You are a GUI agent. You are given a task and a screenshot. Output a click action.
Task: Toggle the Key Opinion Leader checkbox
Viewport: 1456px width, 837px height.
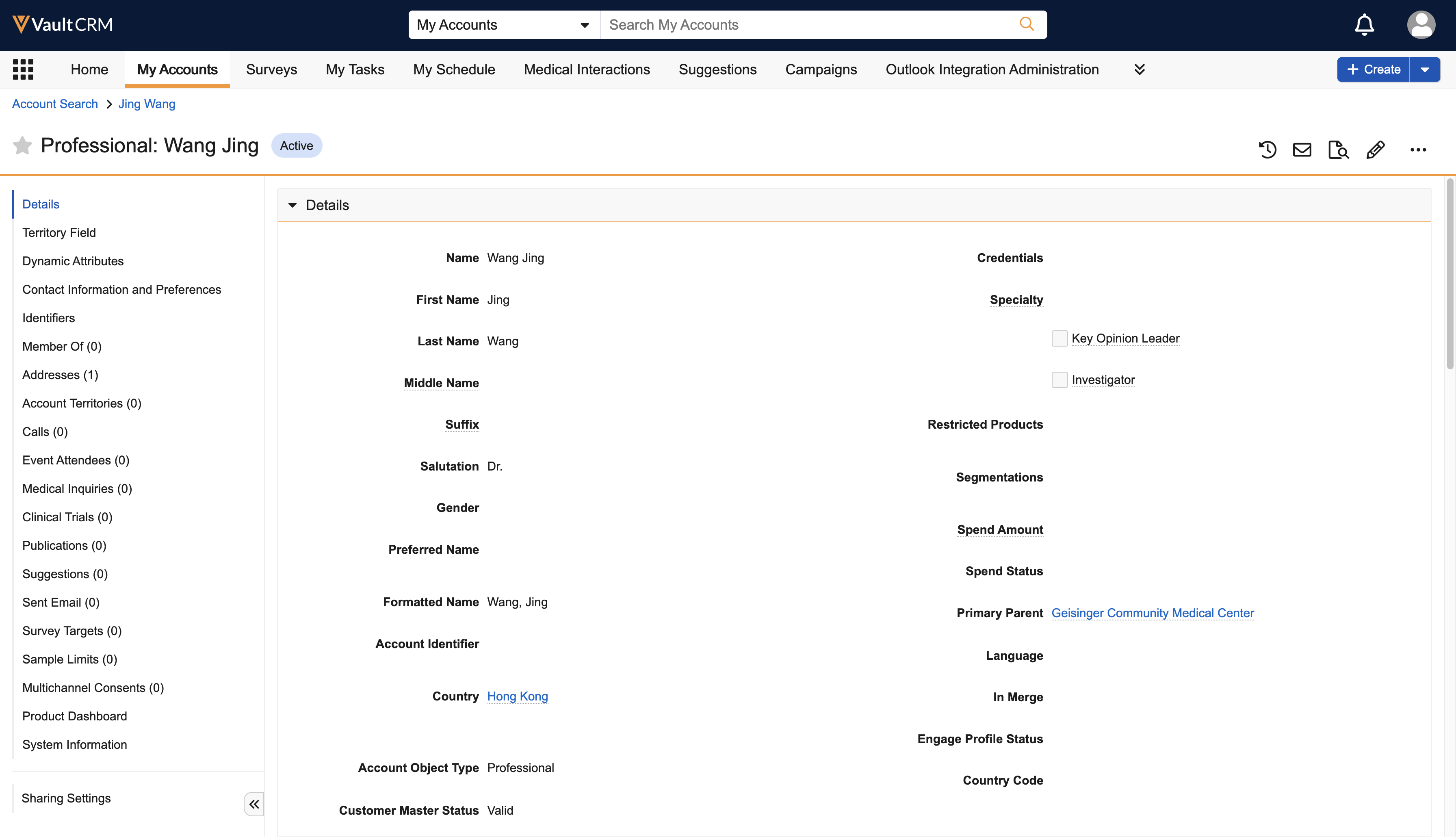pyautogui.click(x=1059, y=338)
